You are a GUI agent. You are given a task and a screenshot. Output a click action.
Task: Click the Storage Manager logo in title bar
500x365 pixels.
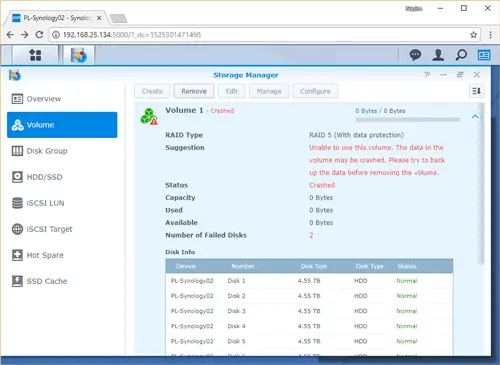(15, 75)
